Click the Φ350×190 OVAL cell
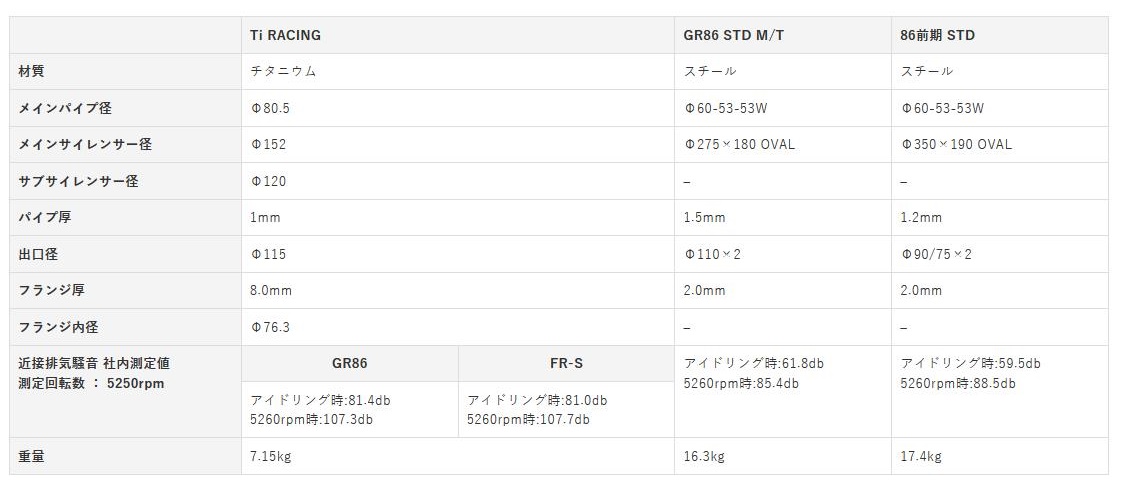 (x=956, y=144)
